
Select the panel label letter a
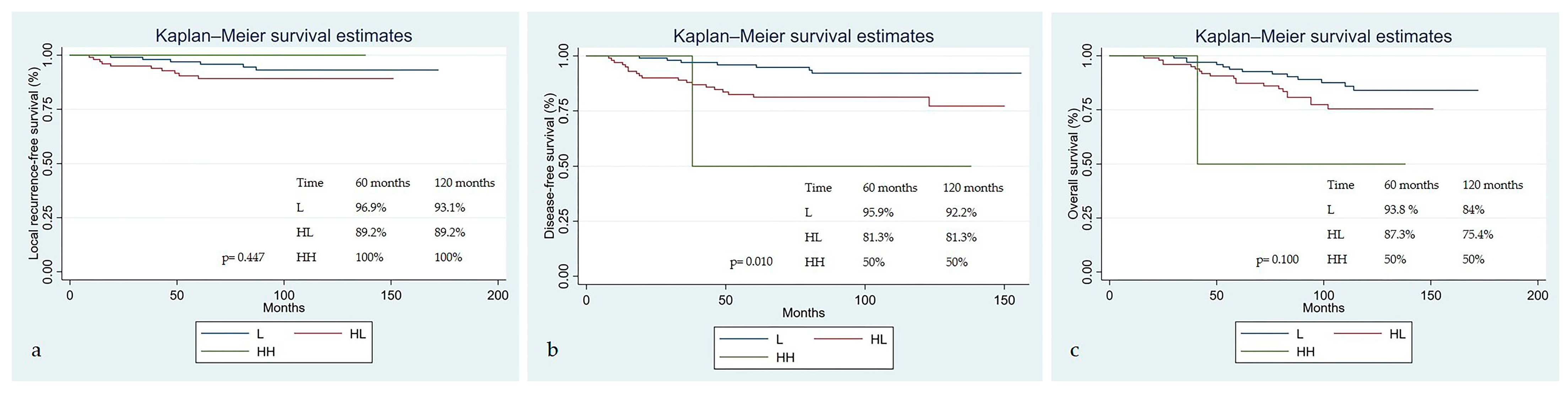coord(37,351)
